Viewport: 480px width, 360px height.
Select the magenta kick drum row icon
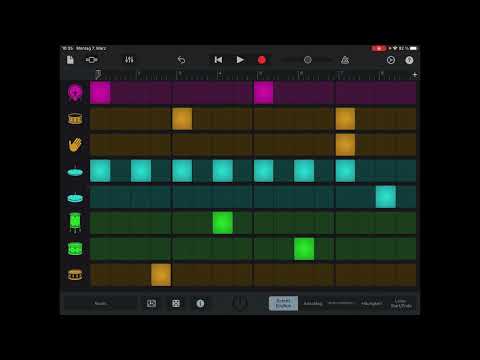pos(75,93)
